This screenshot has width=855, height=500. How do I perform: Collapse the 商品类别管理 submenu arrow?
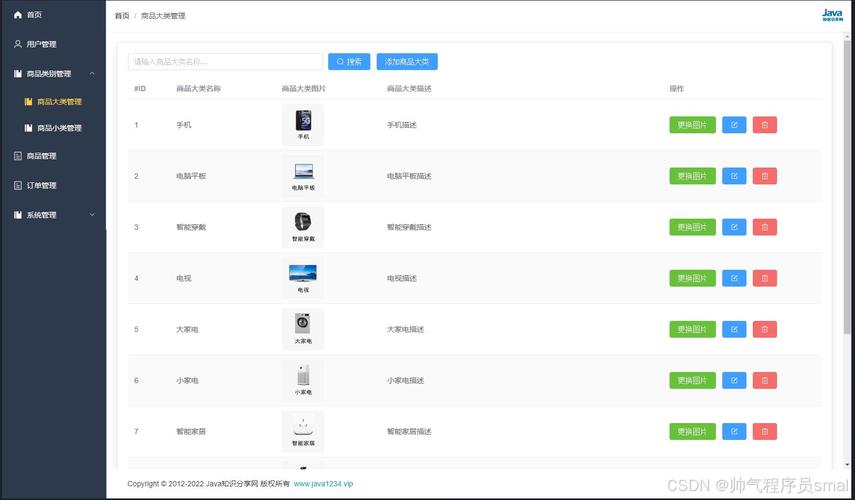92,74
